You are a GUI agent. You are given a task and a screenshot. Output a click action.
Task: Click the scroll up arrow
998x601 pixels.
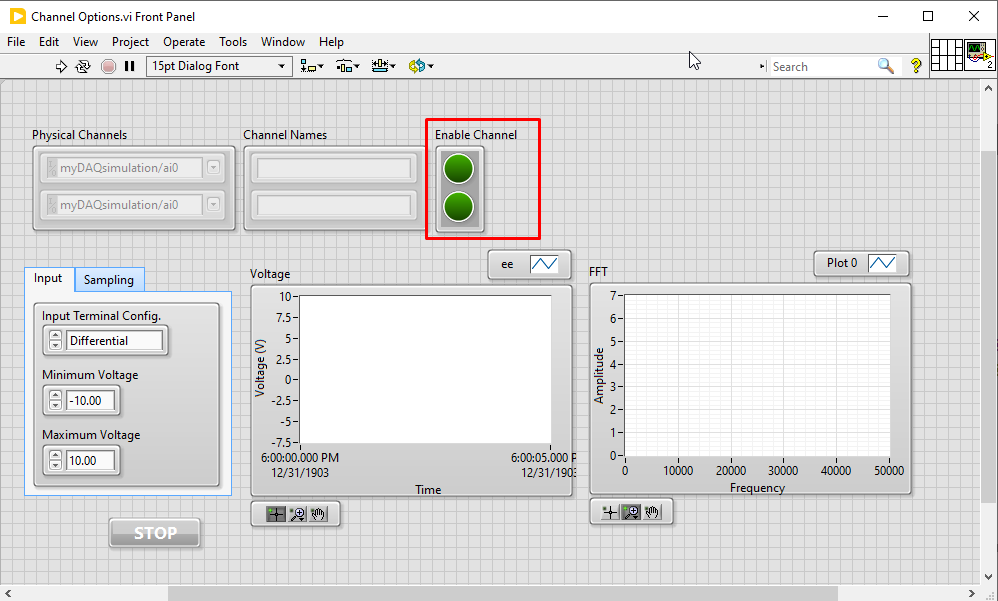[x=988, y=88]
